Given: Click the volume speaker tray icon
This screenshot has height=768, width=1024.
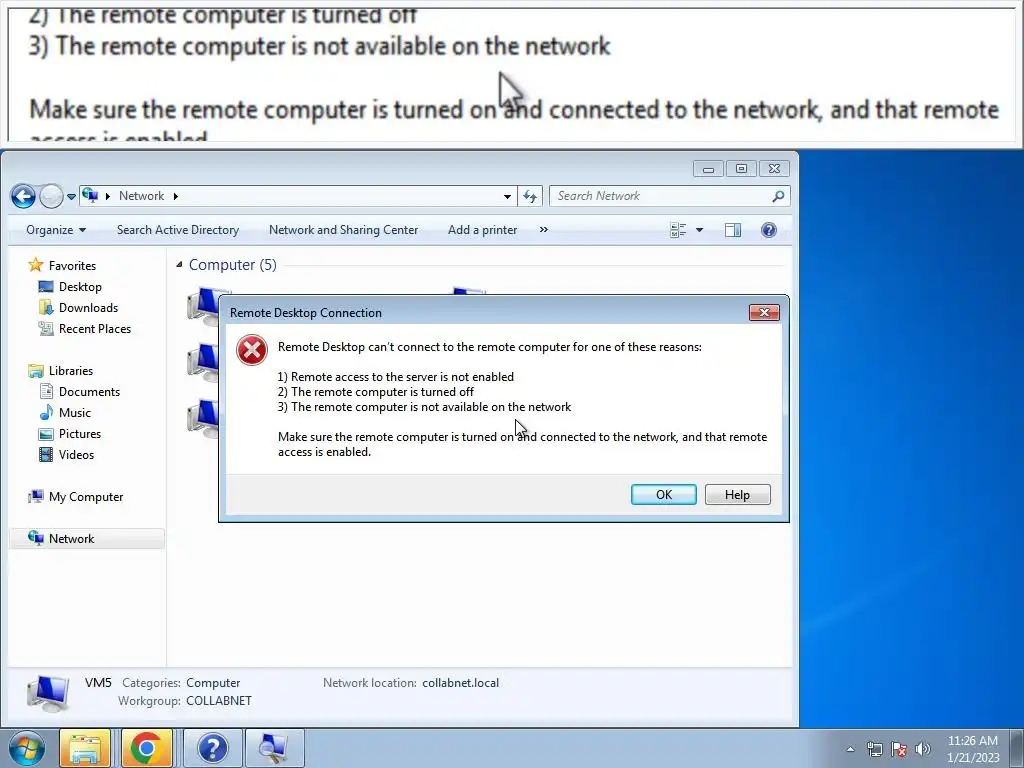Looking at the screenshot, I should pos(922,749).
